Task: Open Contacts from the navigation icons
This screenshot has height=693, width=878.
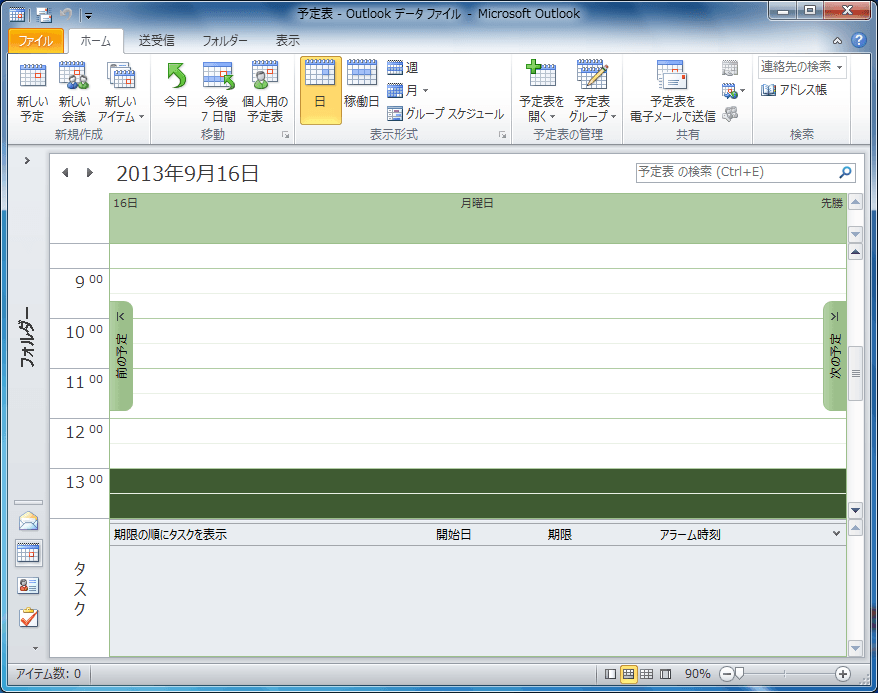Action: pyautogui.click(x=28, y=586)
